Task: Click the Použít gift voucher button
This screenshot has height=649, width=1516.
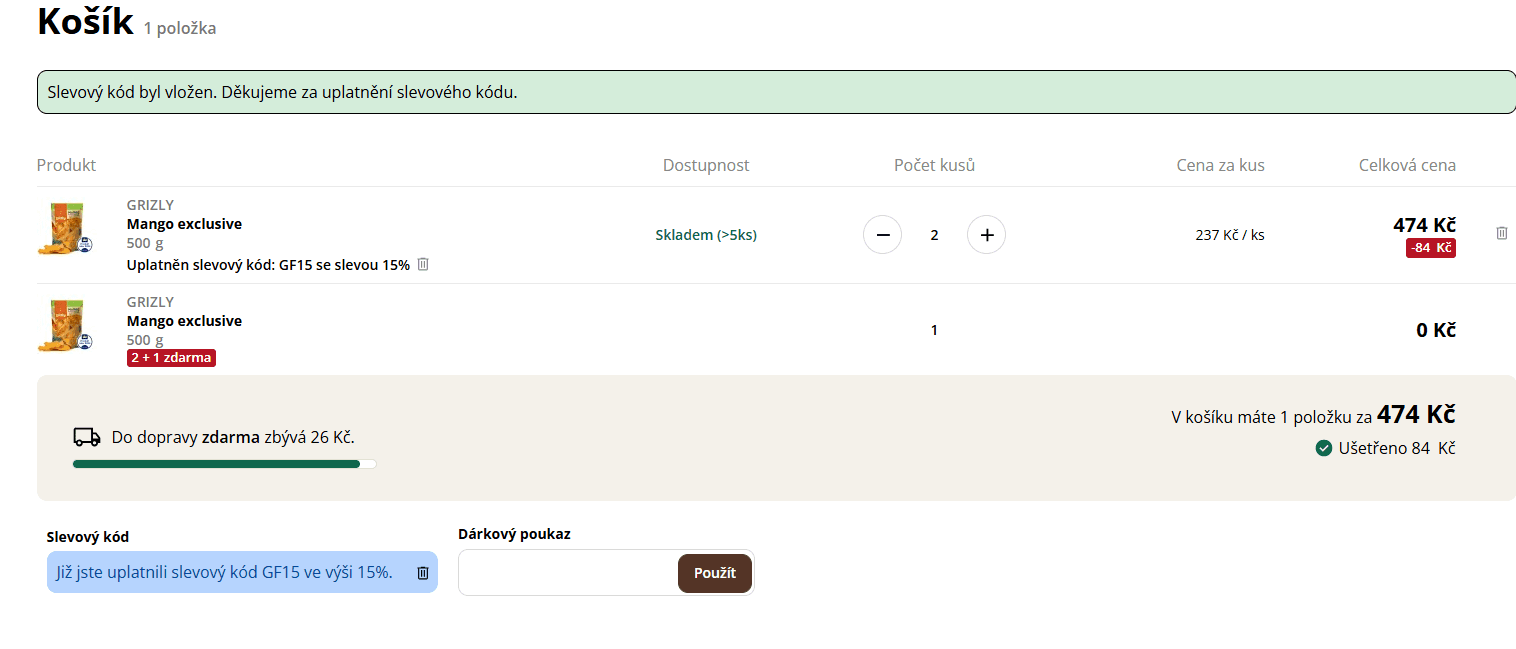Action: tap(715, 573)
